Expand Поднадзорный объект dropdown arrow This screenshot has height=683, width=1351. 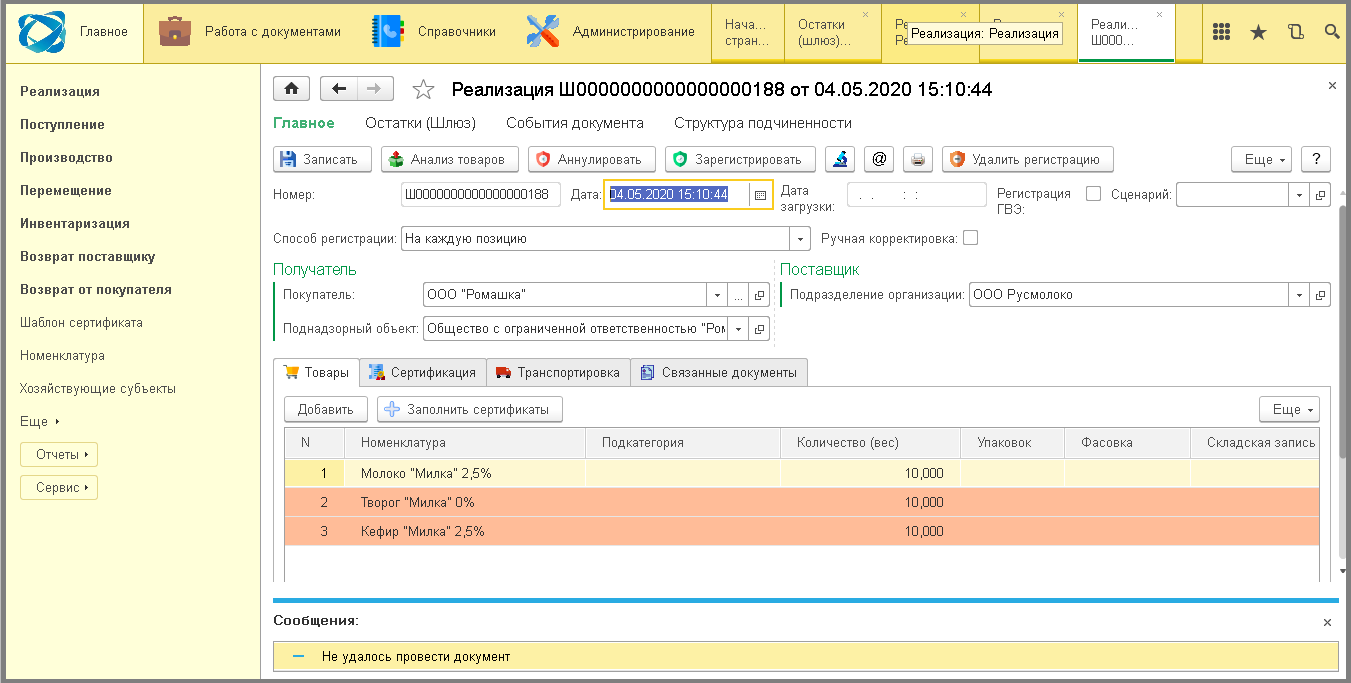[739, 328]
